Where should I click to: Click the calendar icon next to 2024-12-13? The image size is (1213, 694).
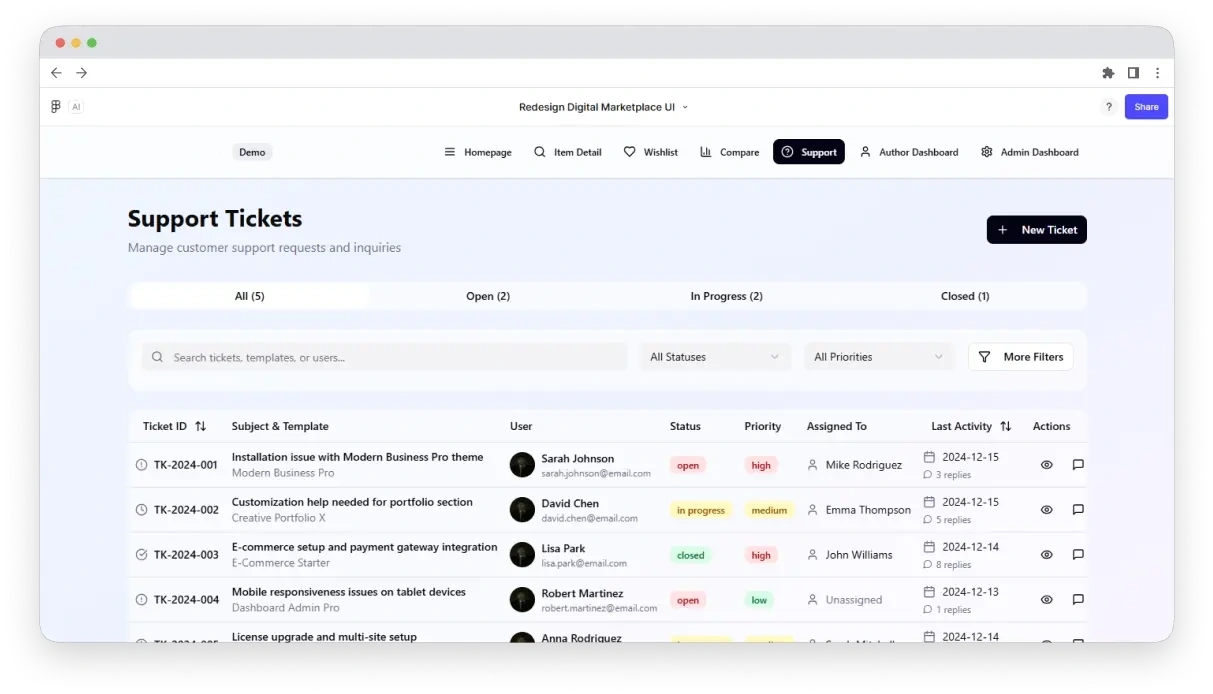point(930,590)
